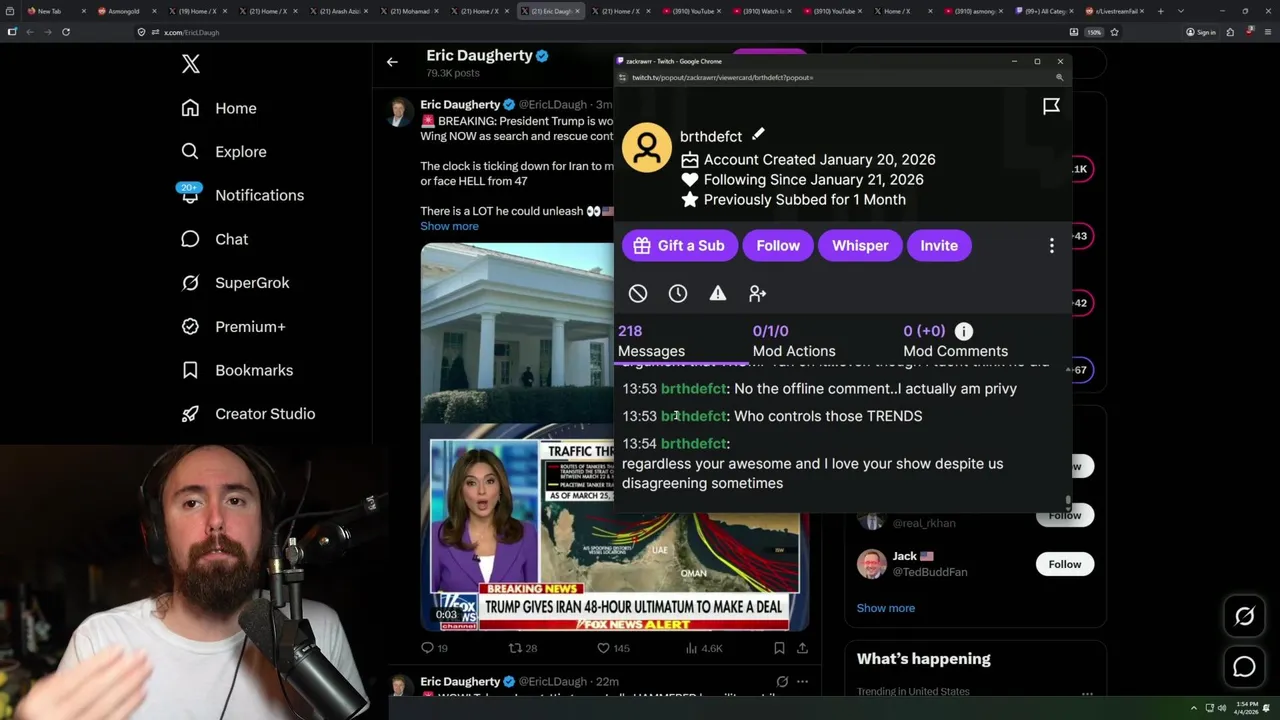This screenshot has width=1280, height=720.
Task: Click the Explore magnifier icon in sidebar
Action: [190, 151]
